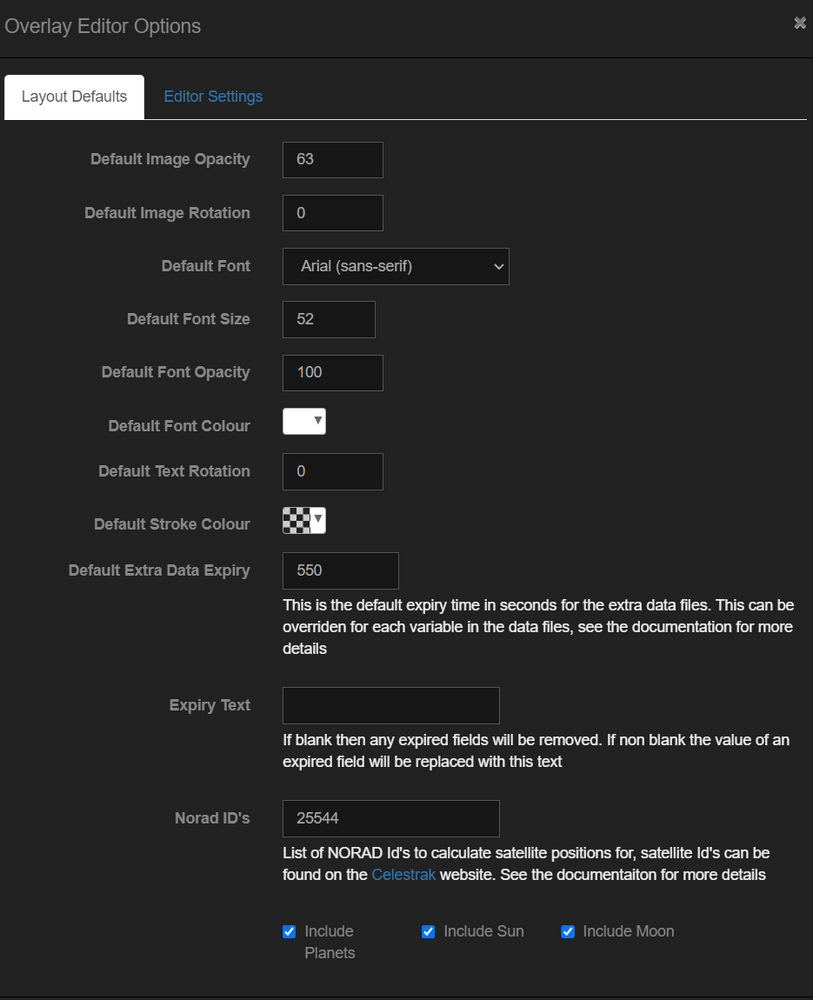Image resolution: width=813 pixels, height=1000 pixels.
Task: Click the Default Font Opacity field showing 100
Action: tap(332, 371)
